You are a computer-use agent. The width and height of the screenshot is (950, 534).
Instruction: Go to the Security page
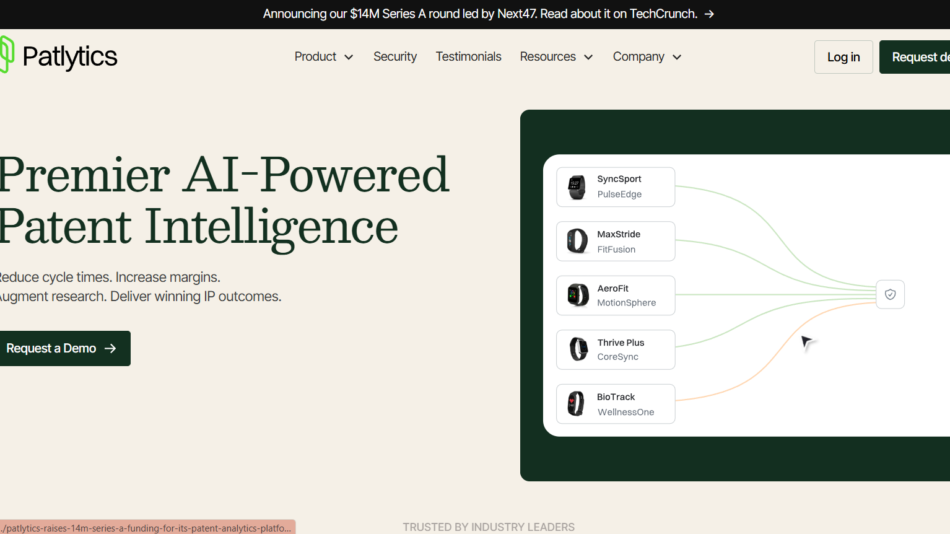tap(395, 57)
